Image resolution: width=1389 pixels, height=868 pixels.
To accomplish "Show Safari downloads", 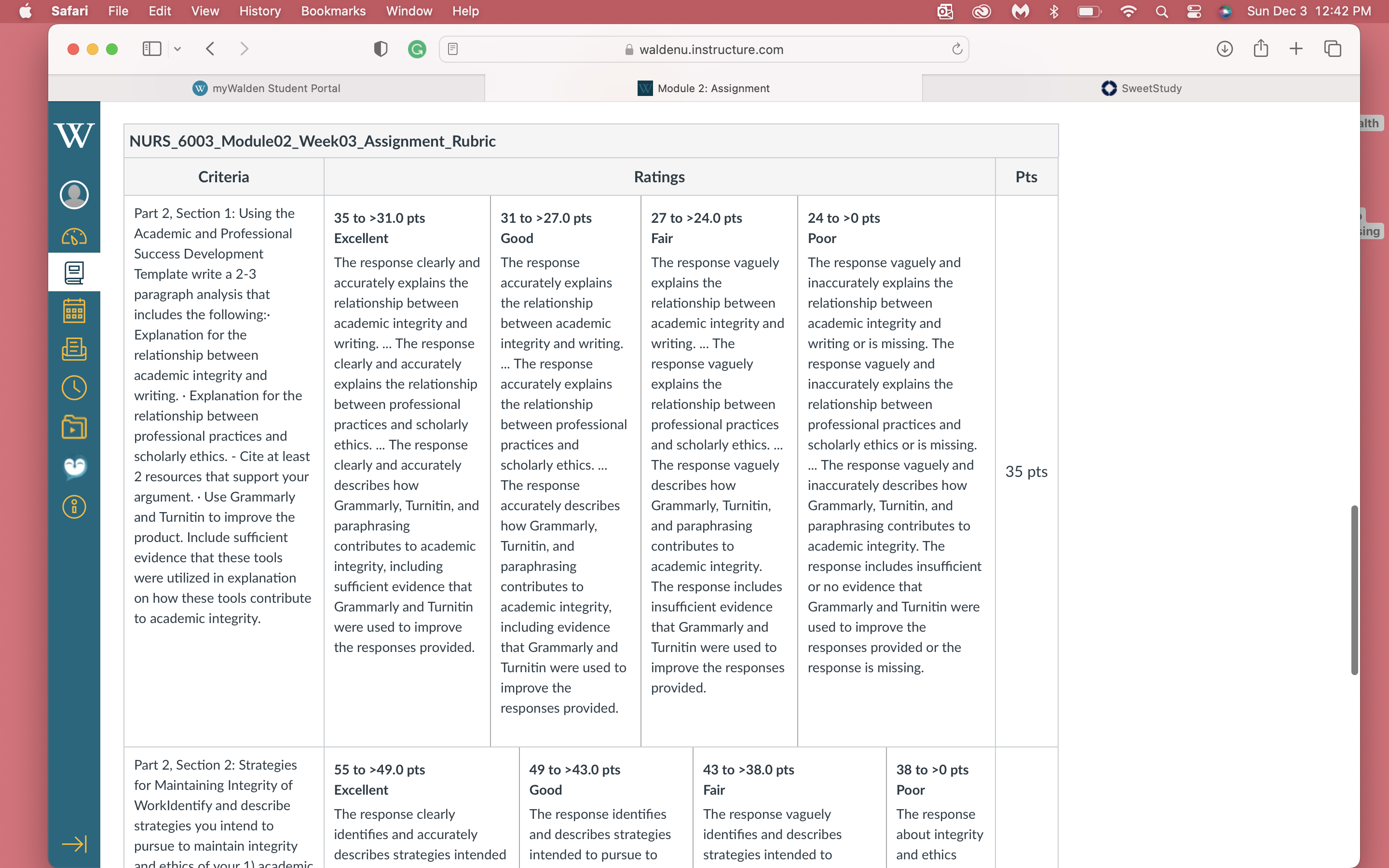I will 1224,49.
